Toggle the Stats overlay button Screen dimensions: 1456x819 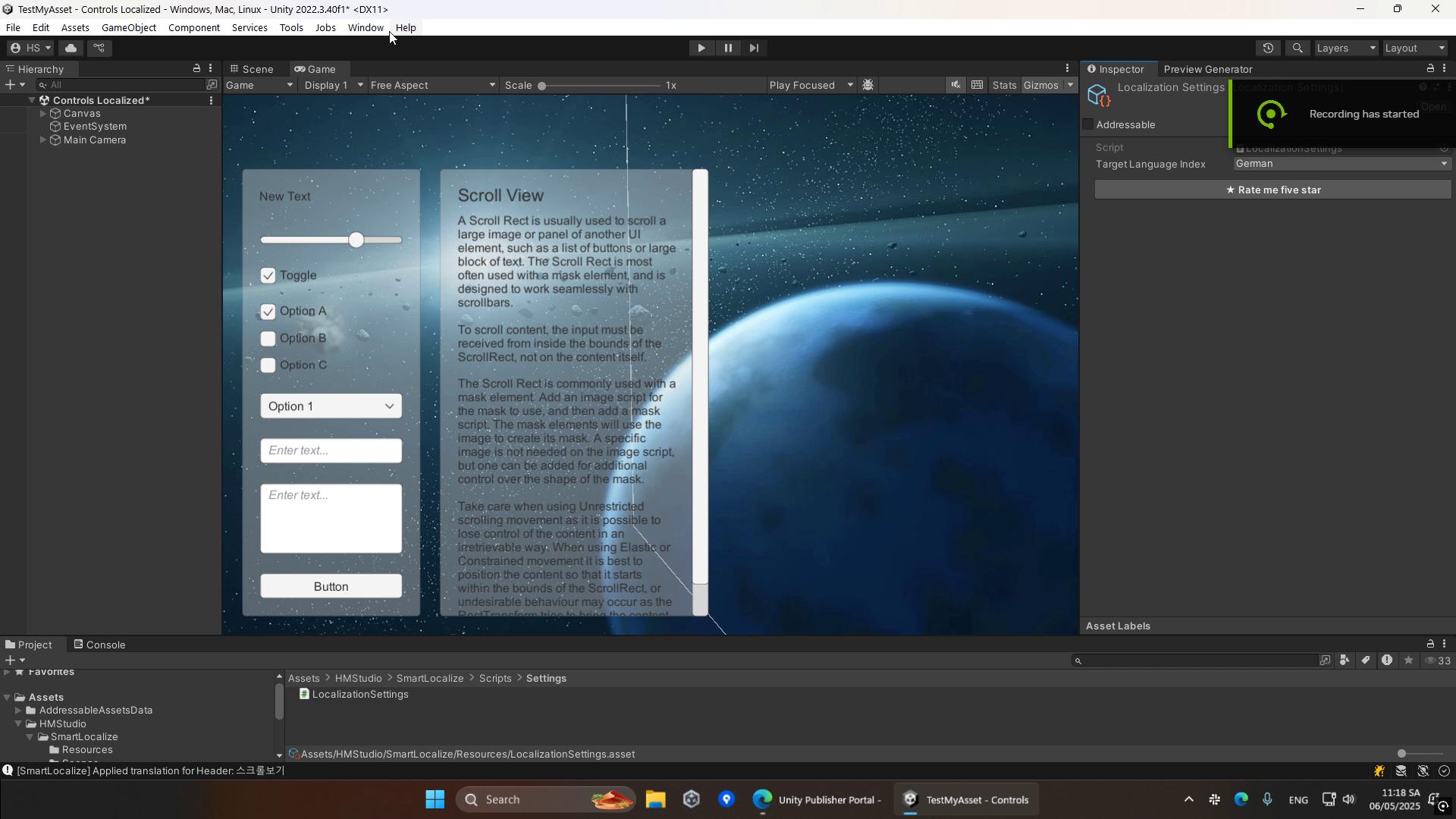pyautogui.click(x=1004, y=85)
